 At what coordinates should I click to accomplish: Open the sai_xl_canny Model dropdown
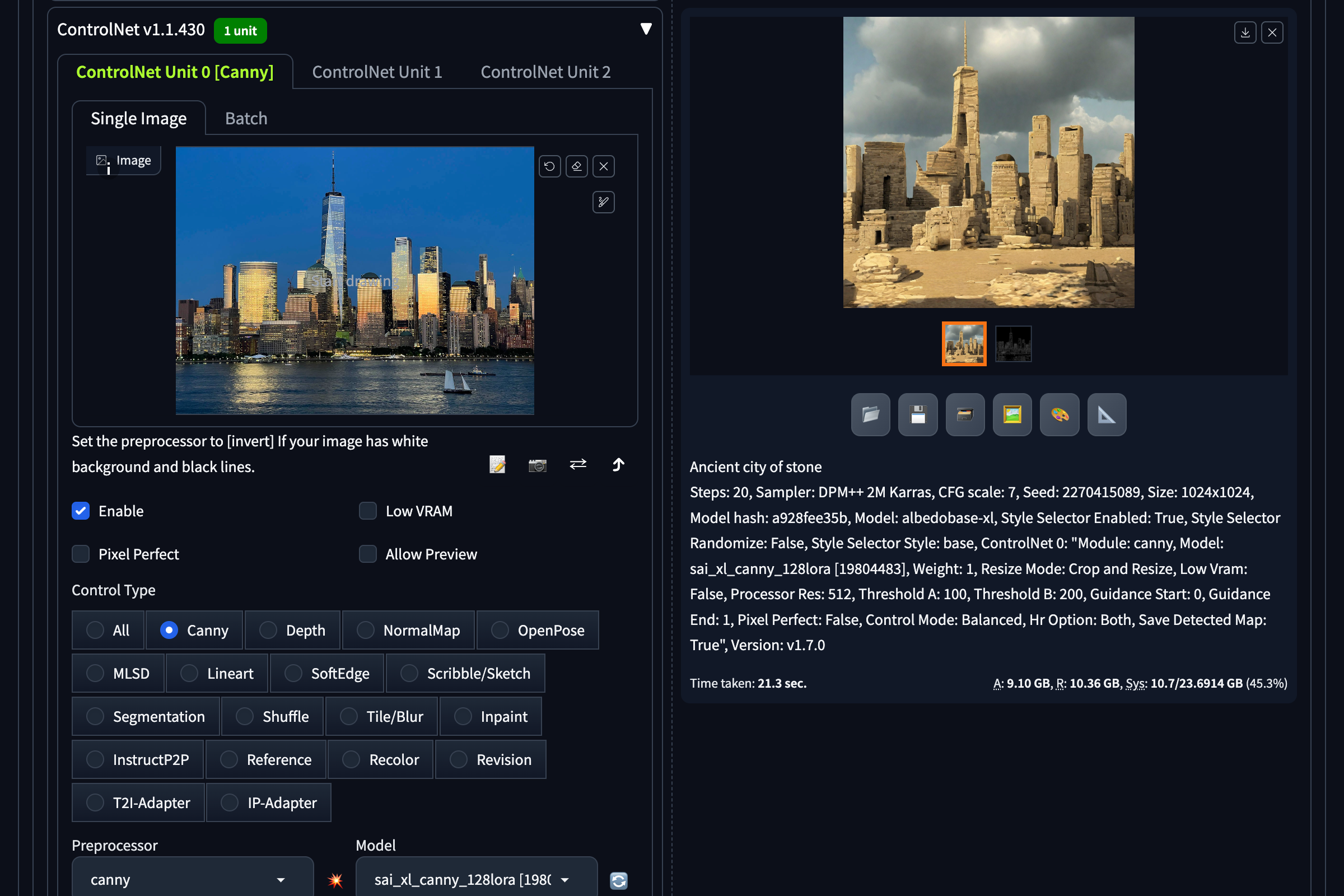pos(476,879)
